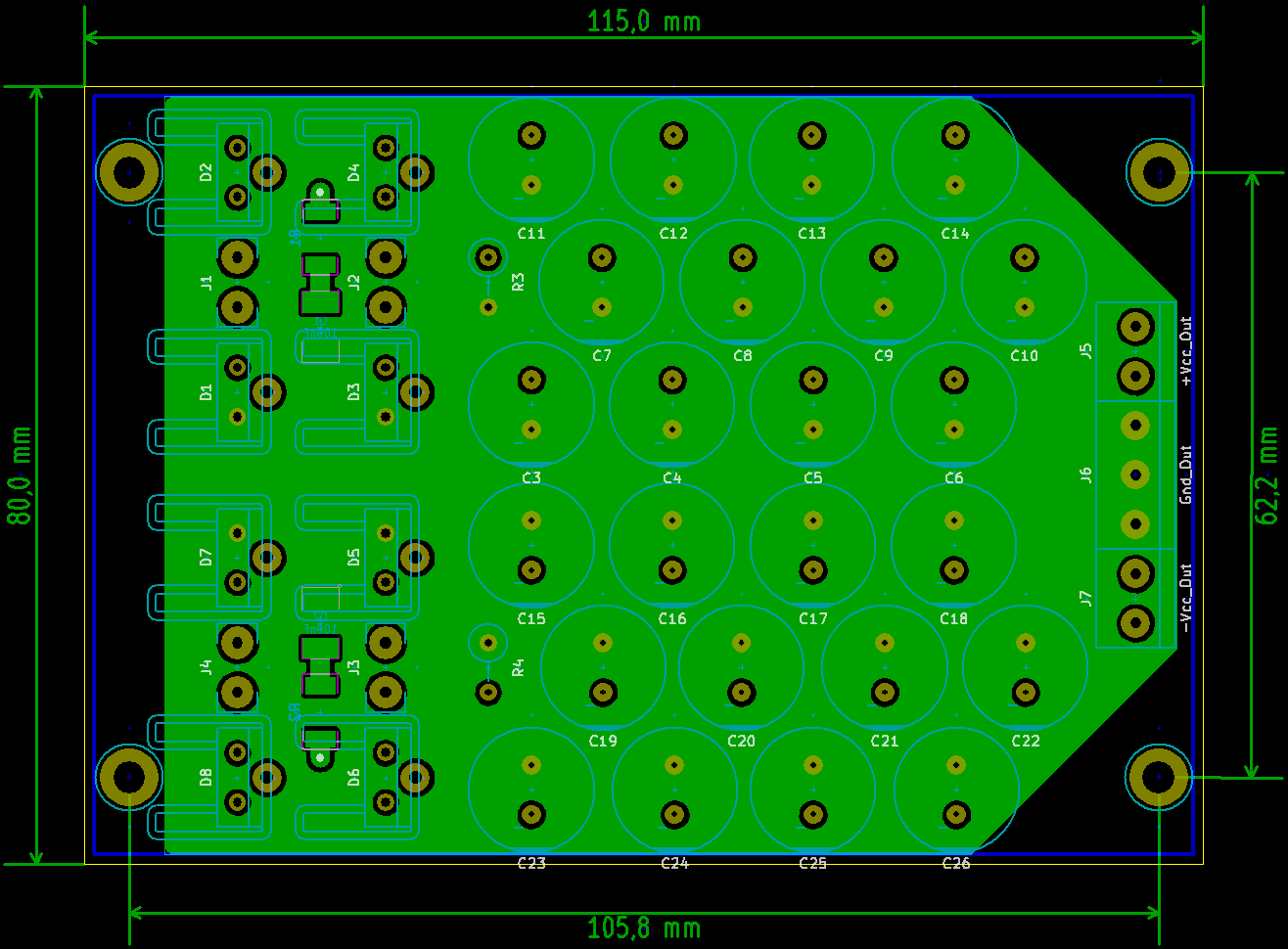Select the Gnd_Out net label
The height and width of the screenshot is (949, 1288).
1186,474
